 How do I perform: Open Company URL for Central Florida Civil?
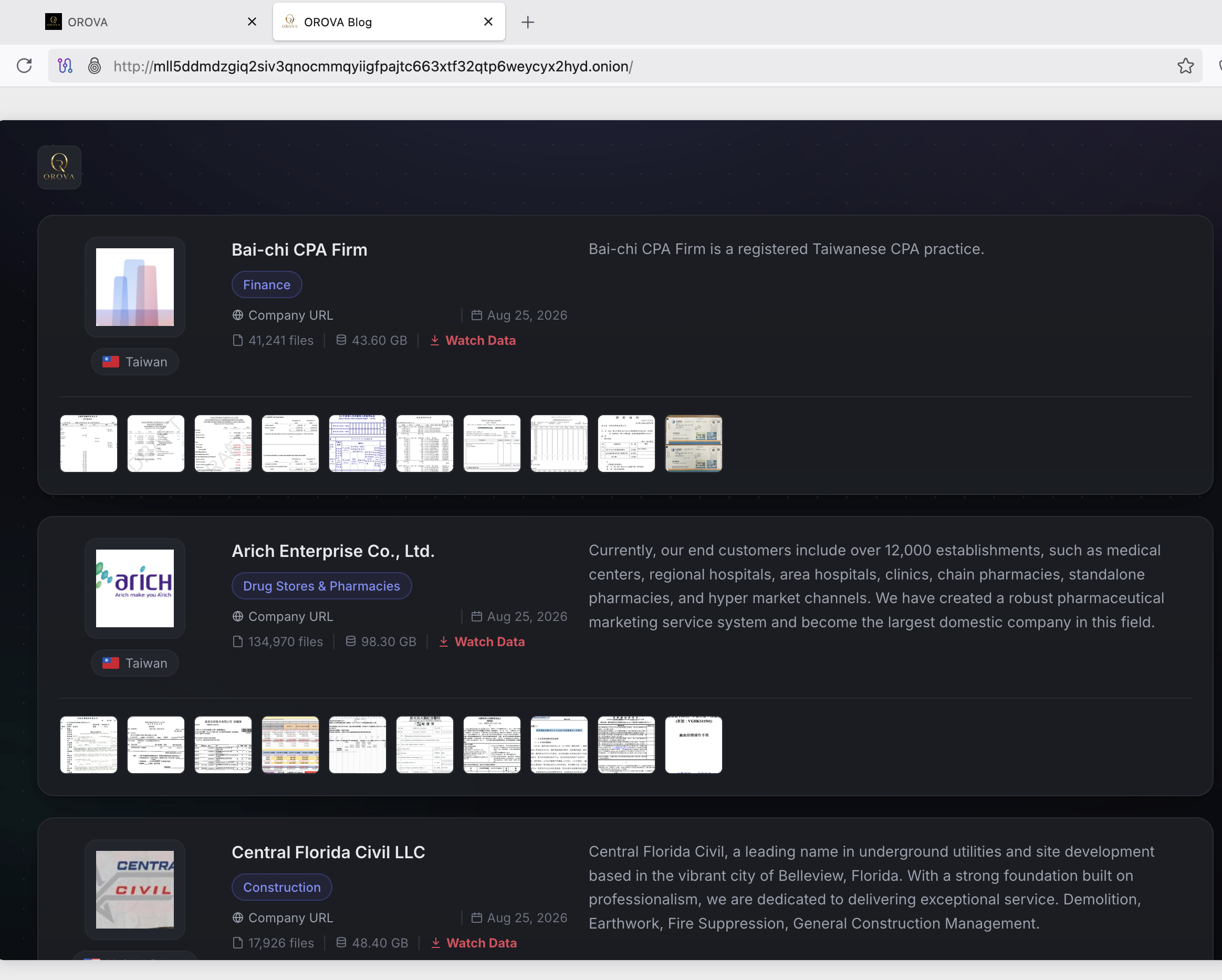pyautogui.click(x=283, y=918)
